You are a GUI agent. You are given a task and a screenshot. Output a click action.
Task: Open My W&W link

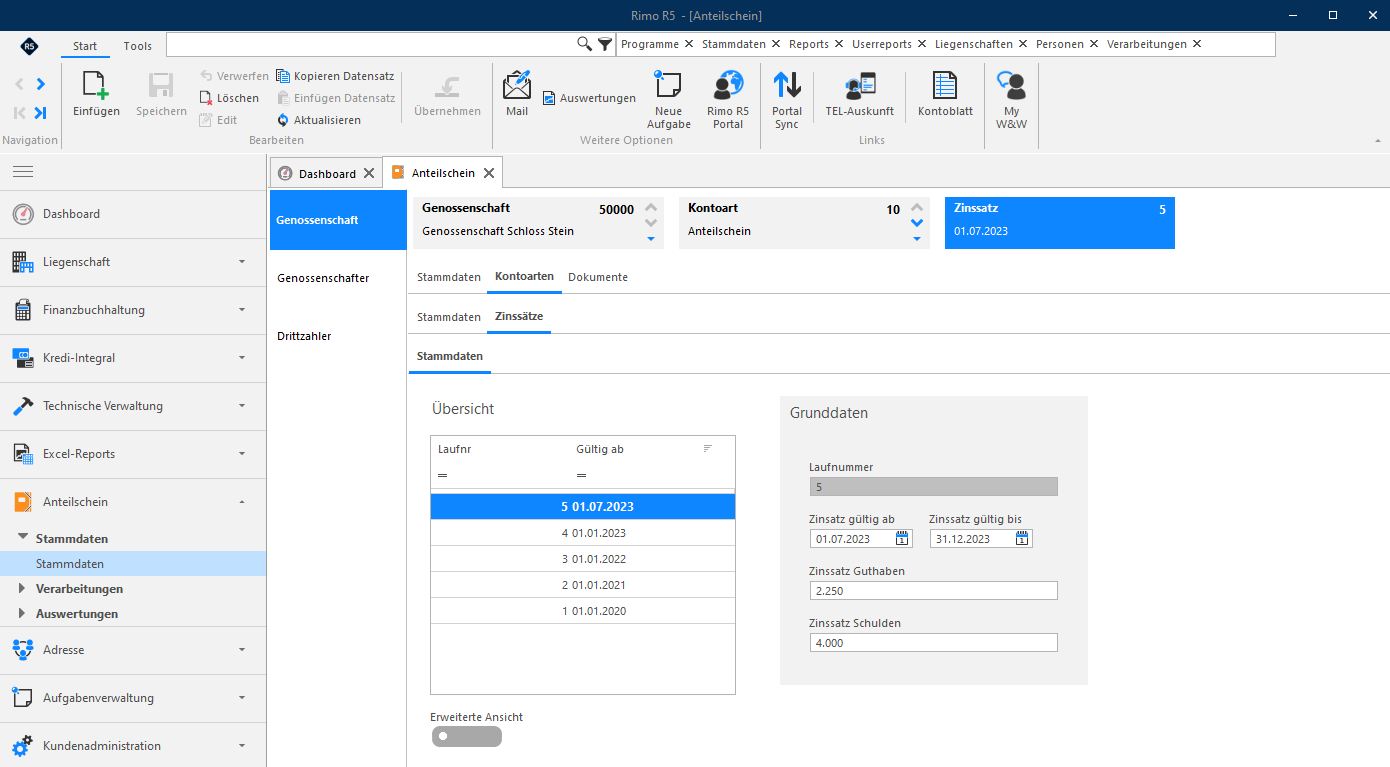1012,100
